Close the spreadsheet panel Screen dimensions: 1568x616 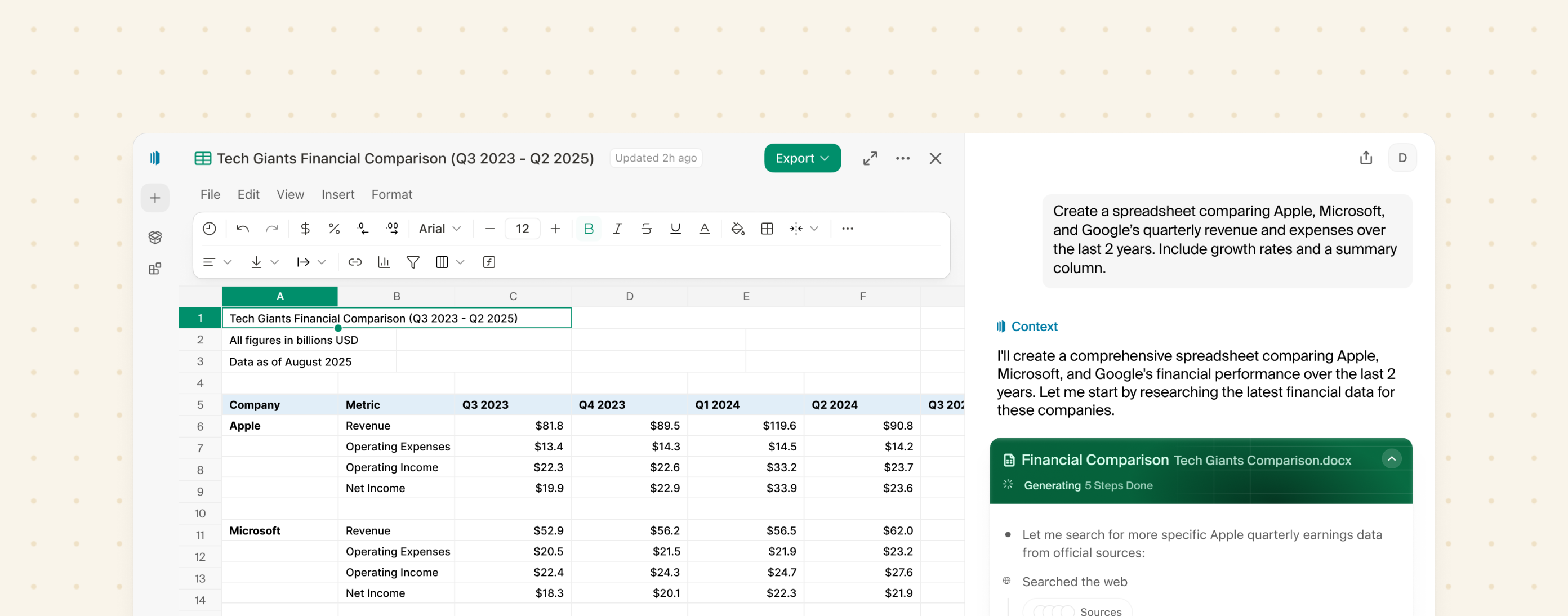coord(936,158)
